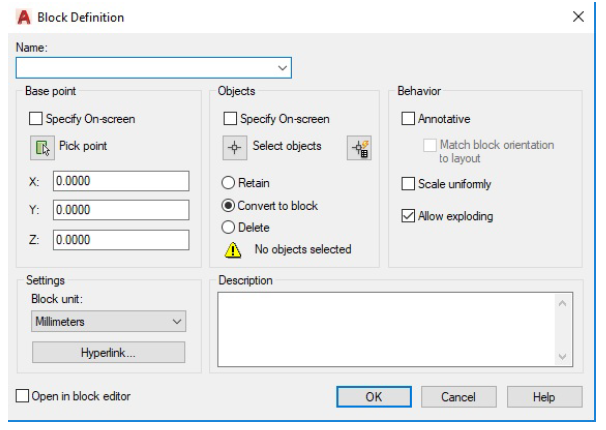This screenshot has height=430, width=606.
Task: Click into the X coordinate field
Action: [120, 181]
